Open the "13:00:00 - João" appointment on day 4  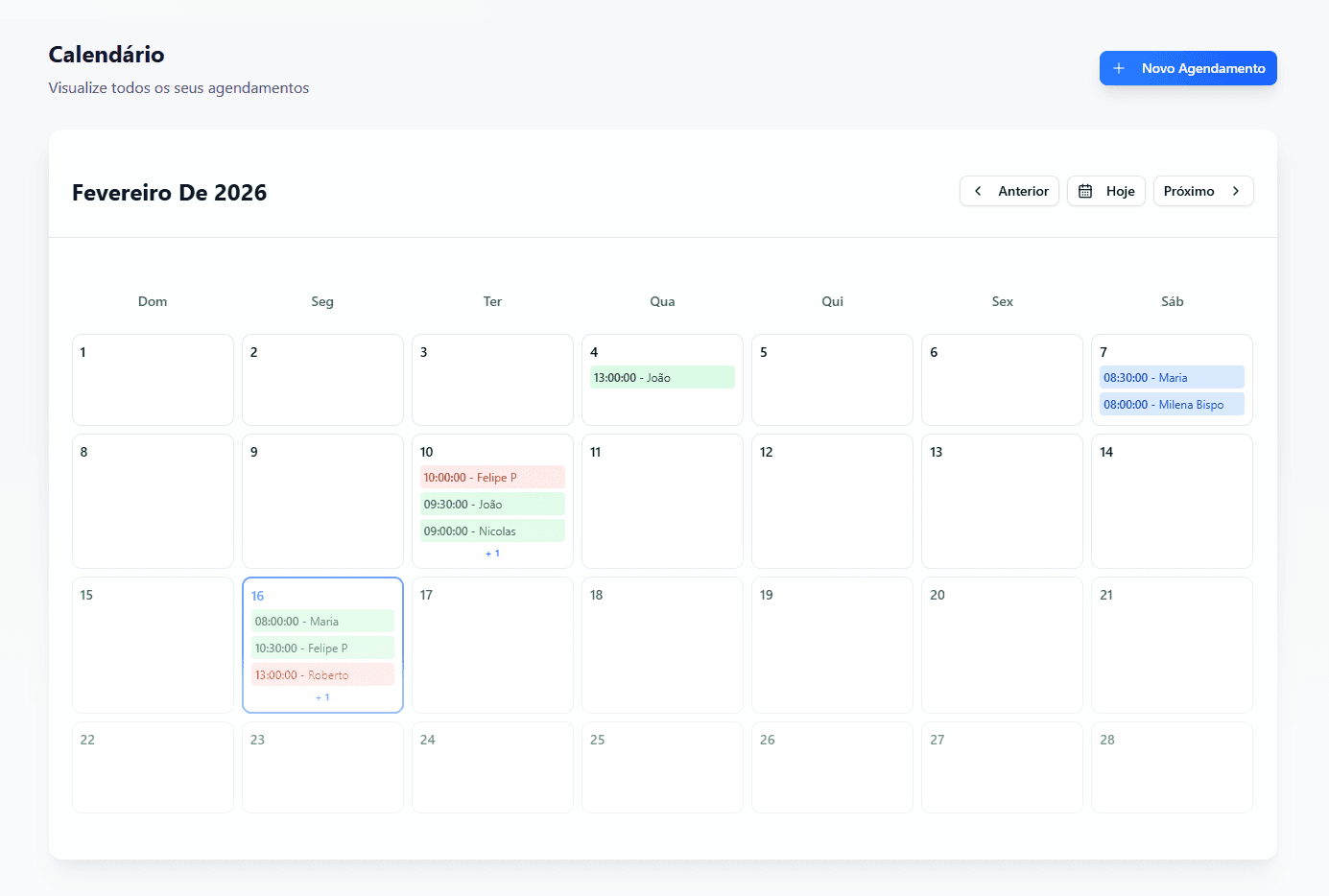pyautogui.click(x=661, y=377)
